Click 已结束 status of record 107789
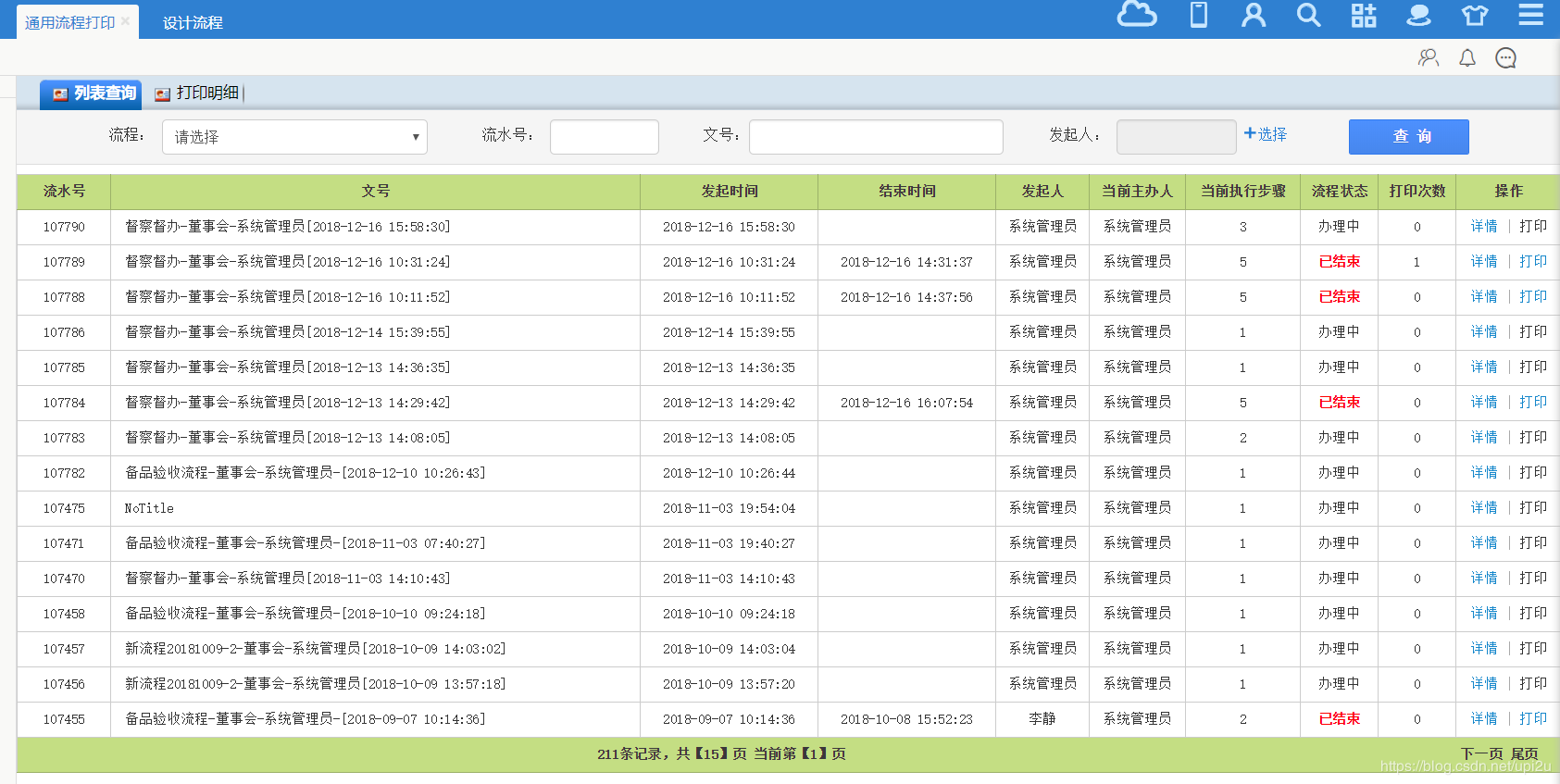1560x784 pixels. click(1339, 262)
